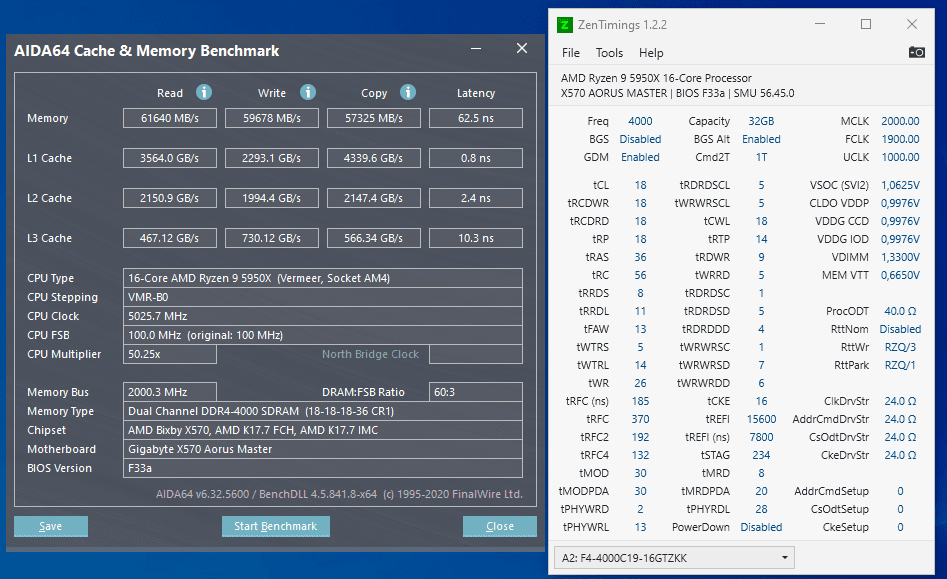Viewport: 947px width, 579px height.
Task: Click the MEM VTT value 0,6650V
Action: 900,275
